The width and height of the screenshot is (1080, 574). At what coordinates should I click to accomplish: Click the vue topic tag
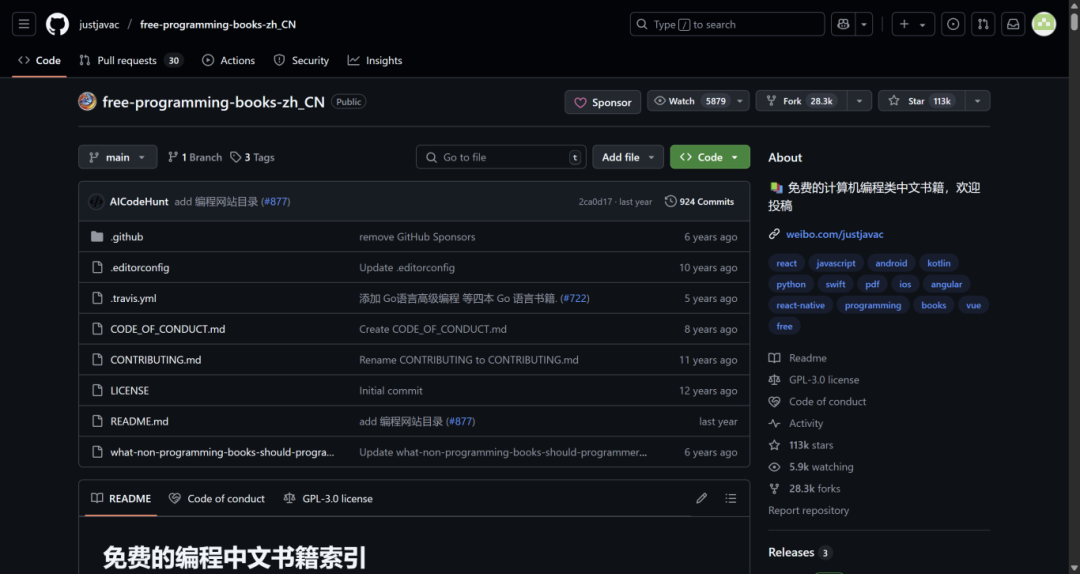pos(973,305)
